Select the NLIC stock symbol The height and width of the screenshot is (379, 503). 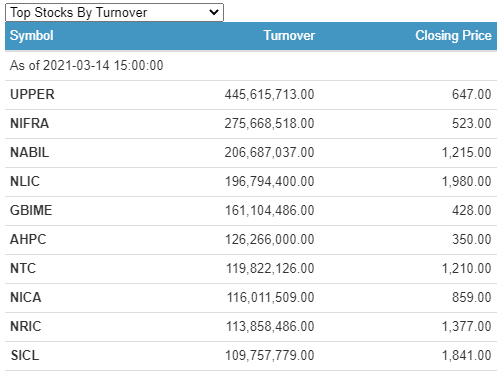[25, 181]
